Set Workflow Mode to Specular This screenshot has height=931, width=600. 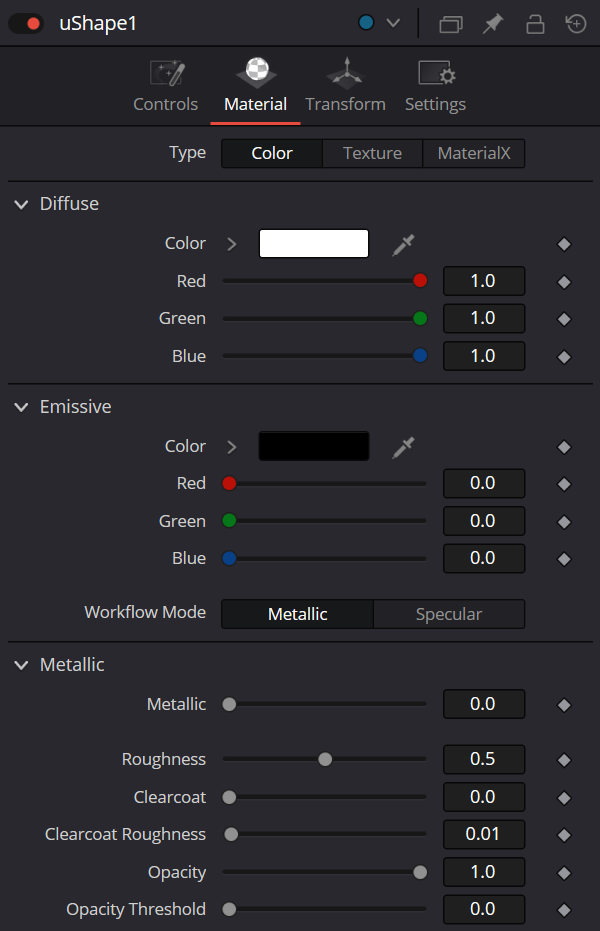point(449,614)
